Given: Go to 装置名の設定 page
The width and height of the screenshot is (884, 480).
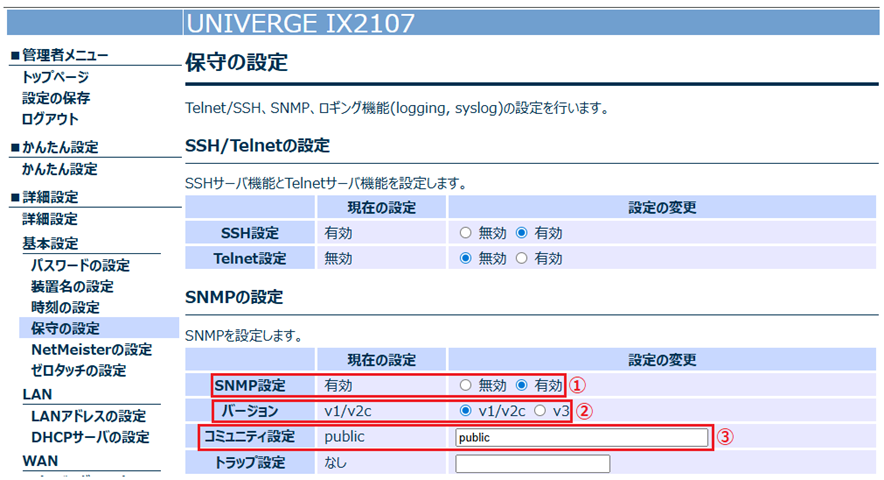Looking at the screenshot, I should pyautogui.click(x=72, y=286).
